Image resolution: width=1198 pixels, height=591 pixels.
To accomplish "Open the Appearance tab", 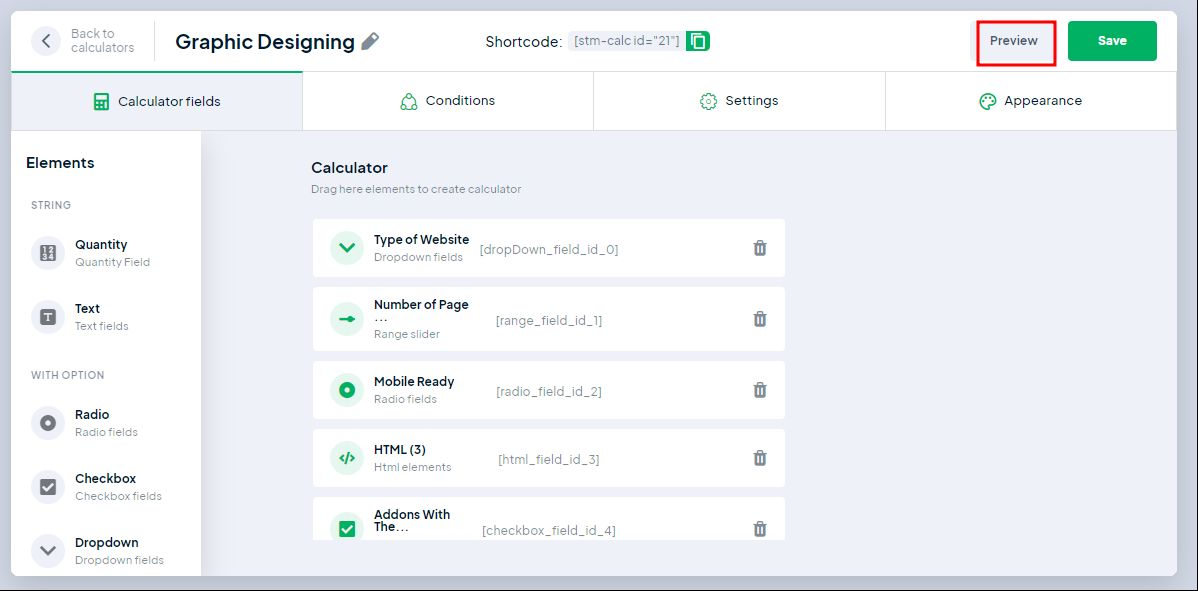I will pyautogui.click(x=1030, y=101).
